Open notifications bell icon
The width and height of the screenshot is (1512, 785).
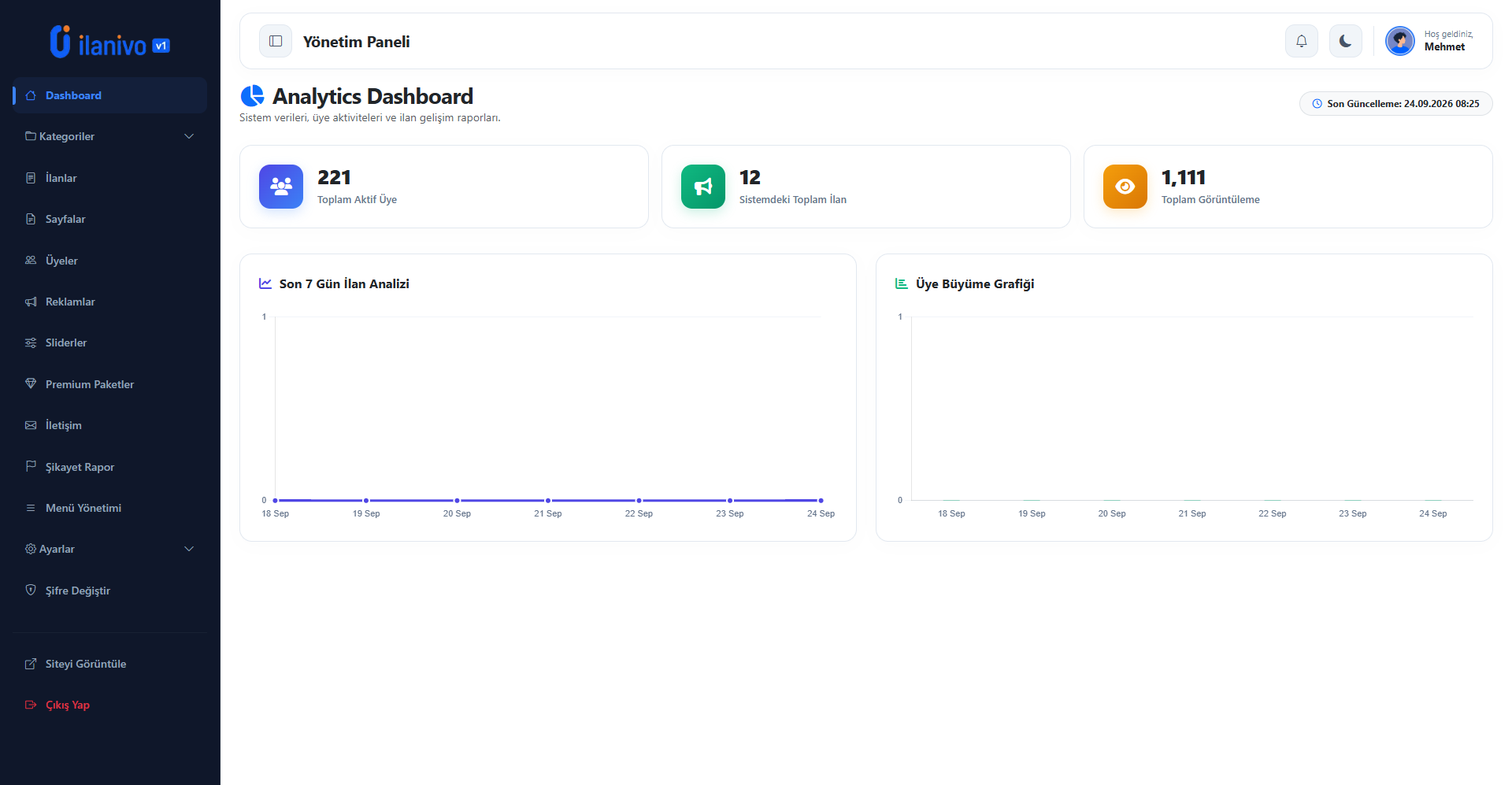pos(1302,41)
